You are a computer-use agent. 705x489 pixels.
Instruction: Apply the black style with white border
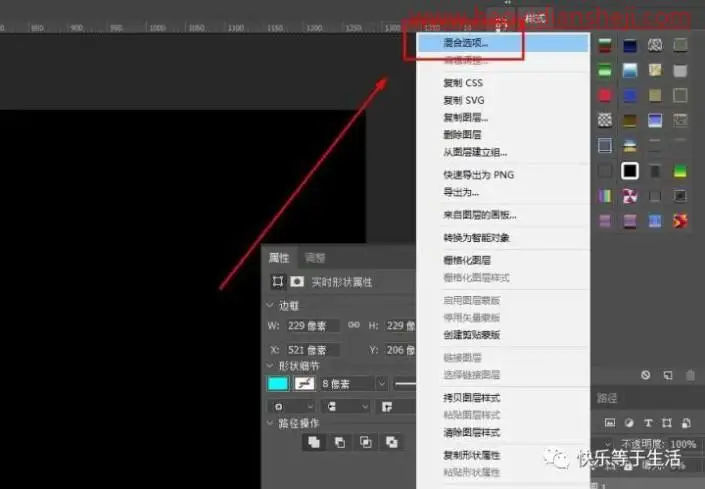point(630,171)
